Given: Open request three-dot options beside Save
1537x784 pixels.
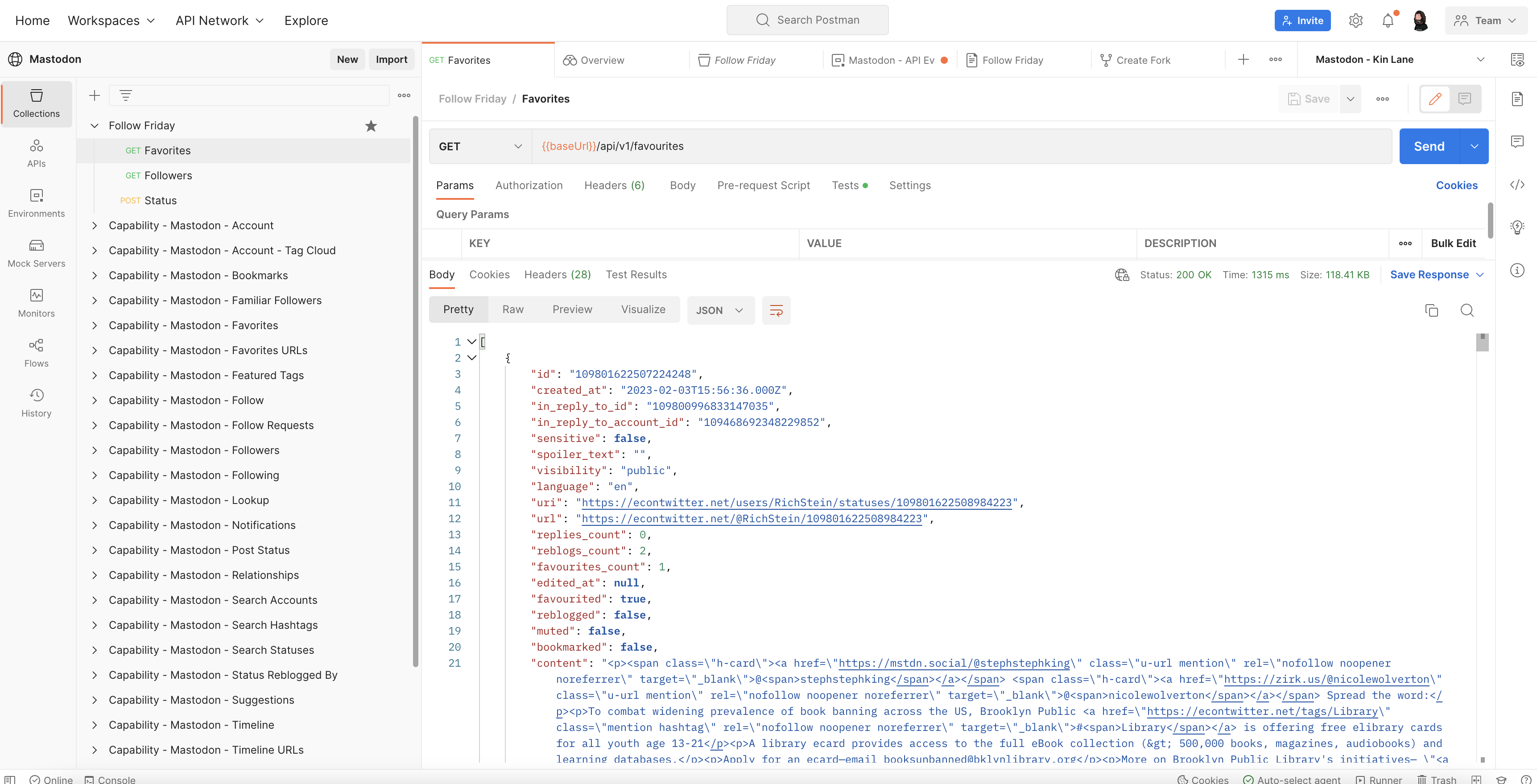Looking at the screenshot, I should [x=1383, y=99].
